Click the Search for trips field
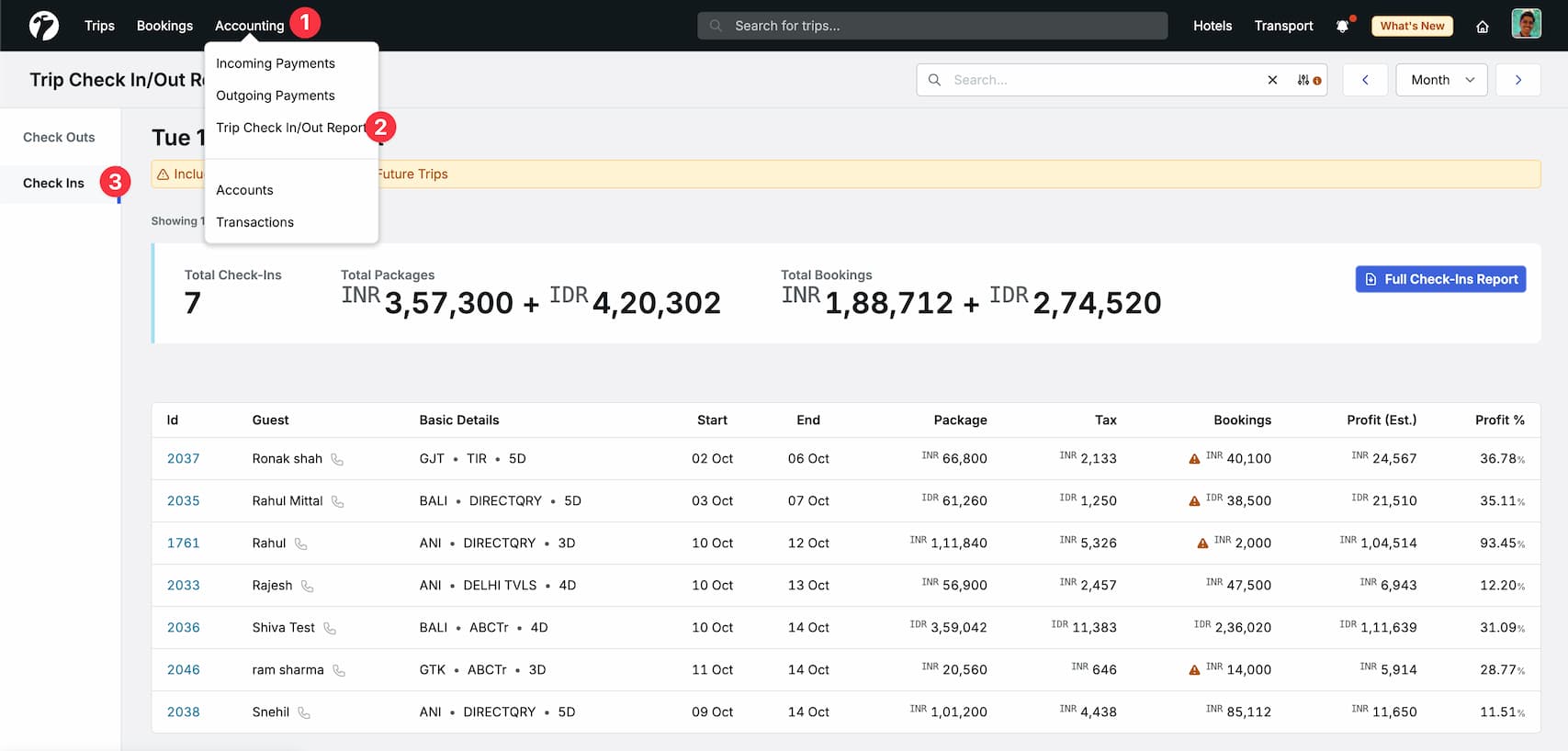 [x=932, y=26]
